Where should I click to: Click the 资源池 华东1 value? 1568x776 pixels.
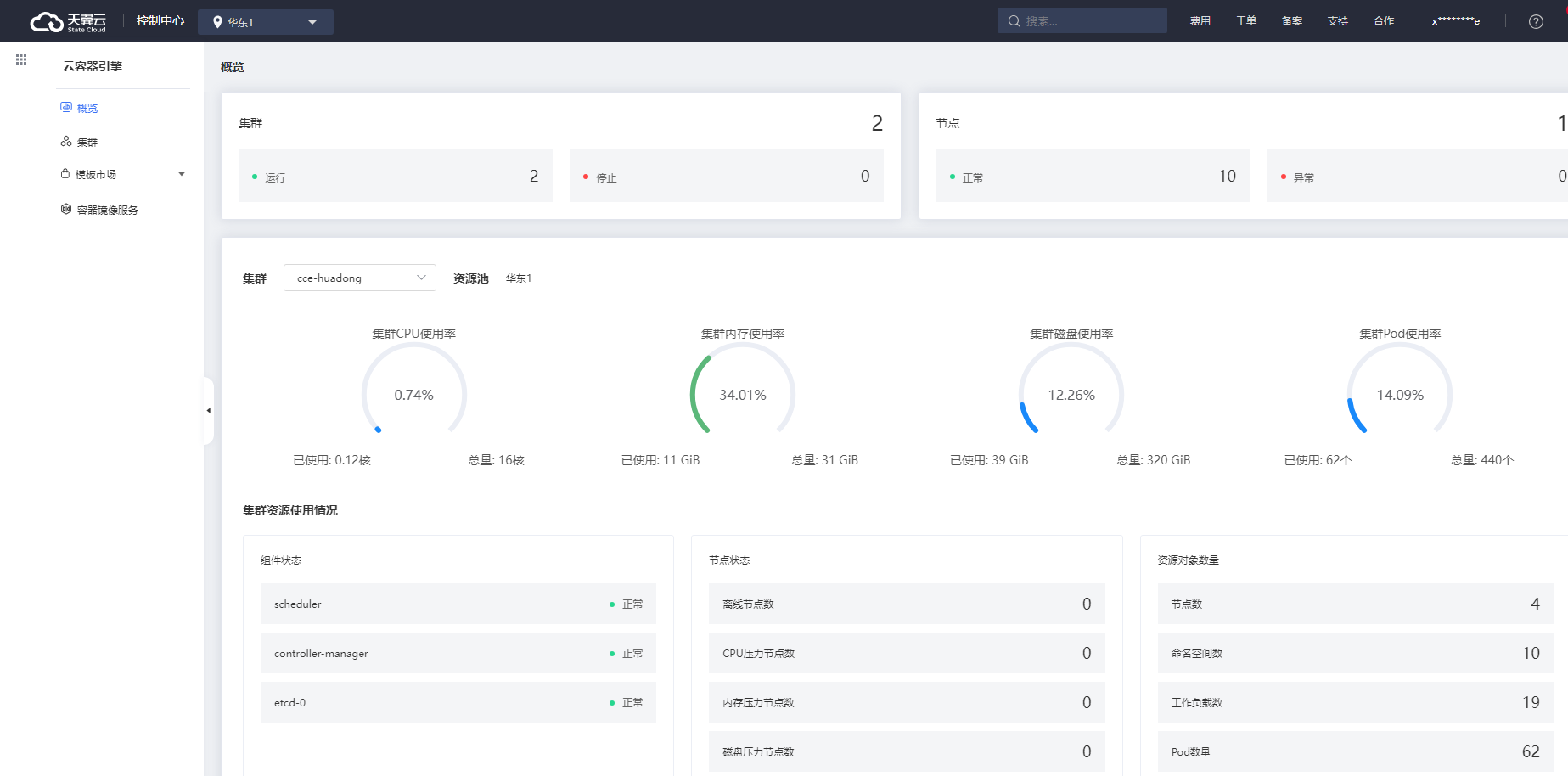(519, 278)
